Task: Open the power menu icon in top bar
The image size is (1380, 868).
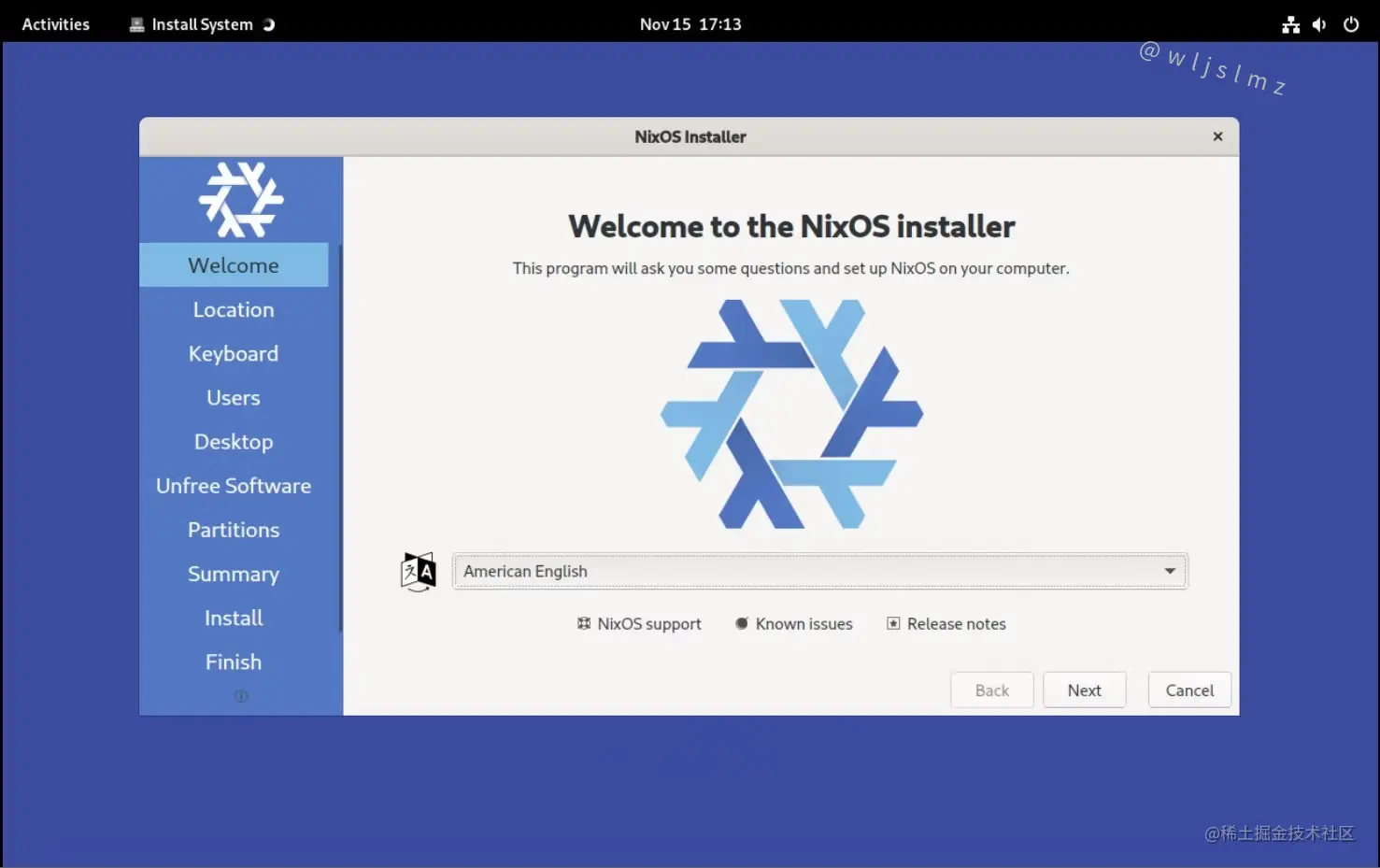Action: point(1351,24)
